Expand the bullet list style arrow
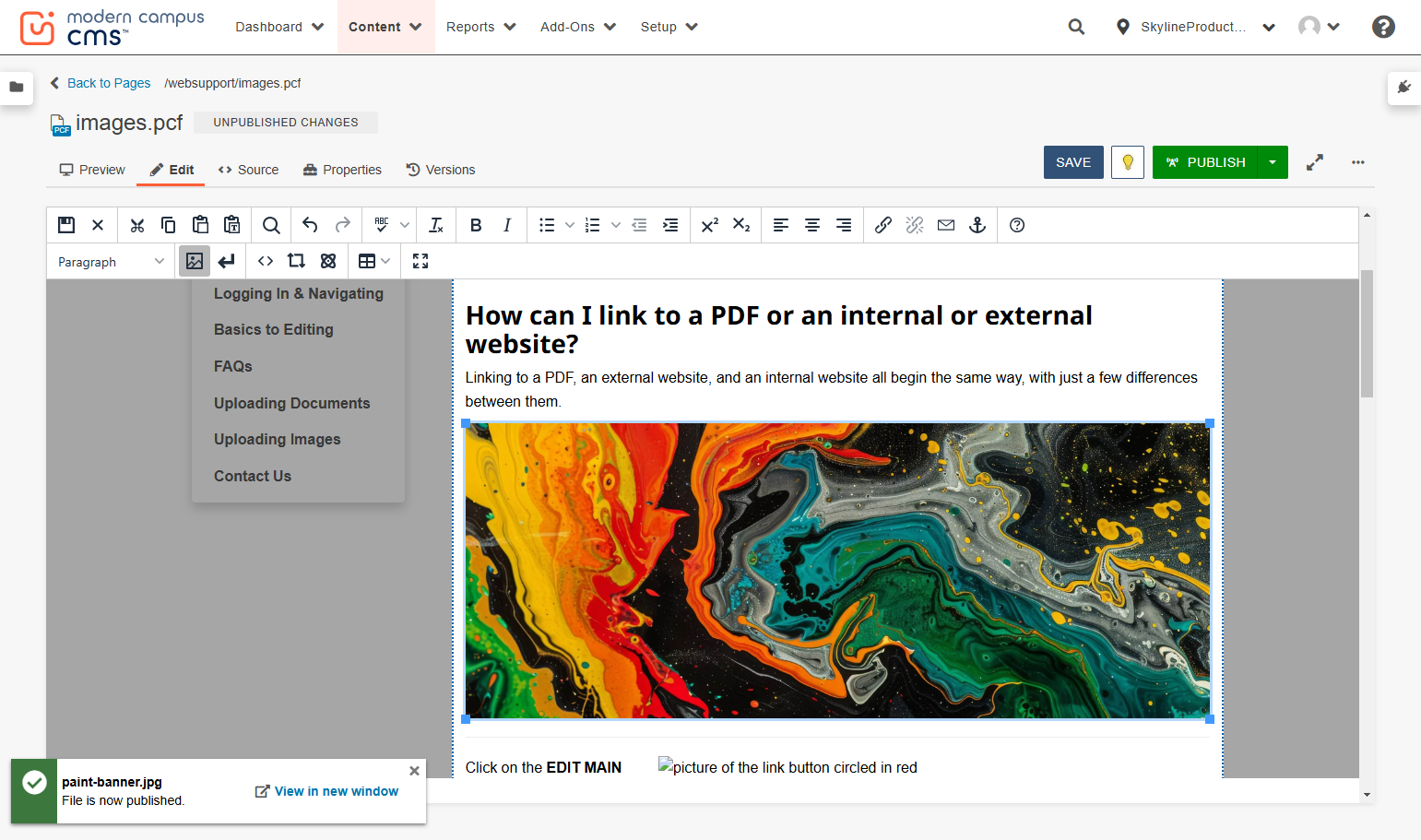1421x840 pixels. (x=570, y=225)
